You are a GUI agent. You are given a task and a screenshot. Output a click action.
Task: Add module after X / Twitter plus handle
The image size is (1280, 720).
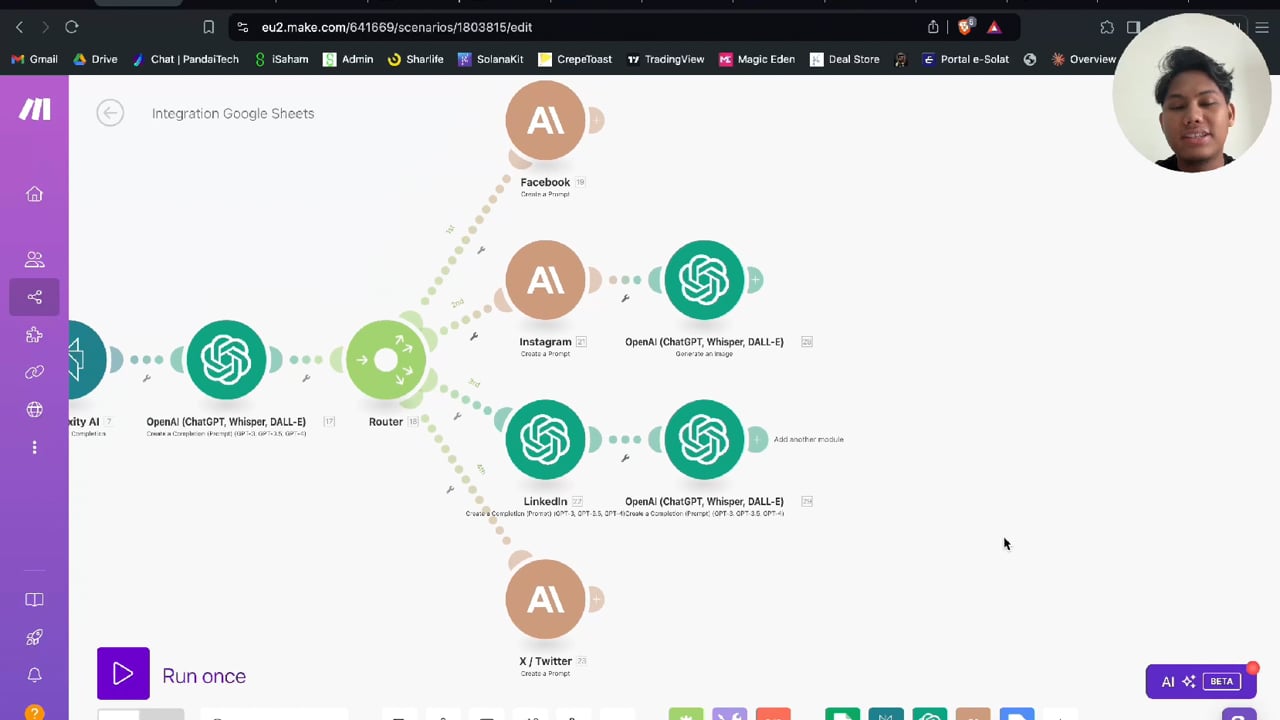595,600
